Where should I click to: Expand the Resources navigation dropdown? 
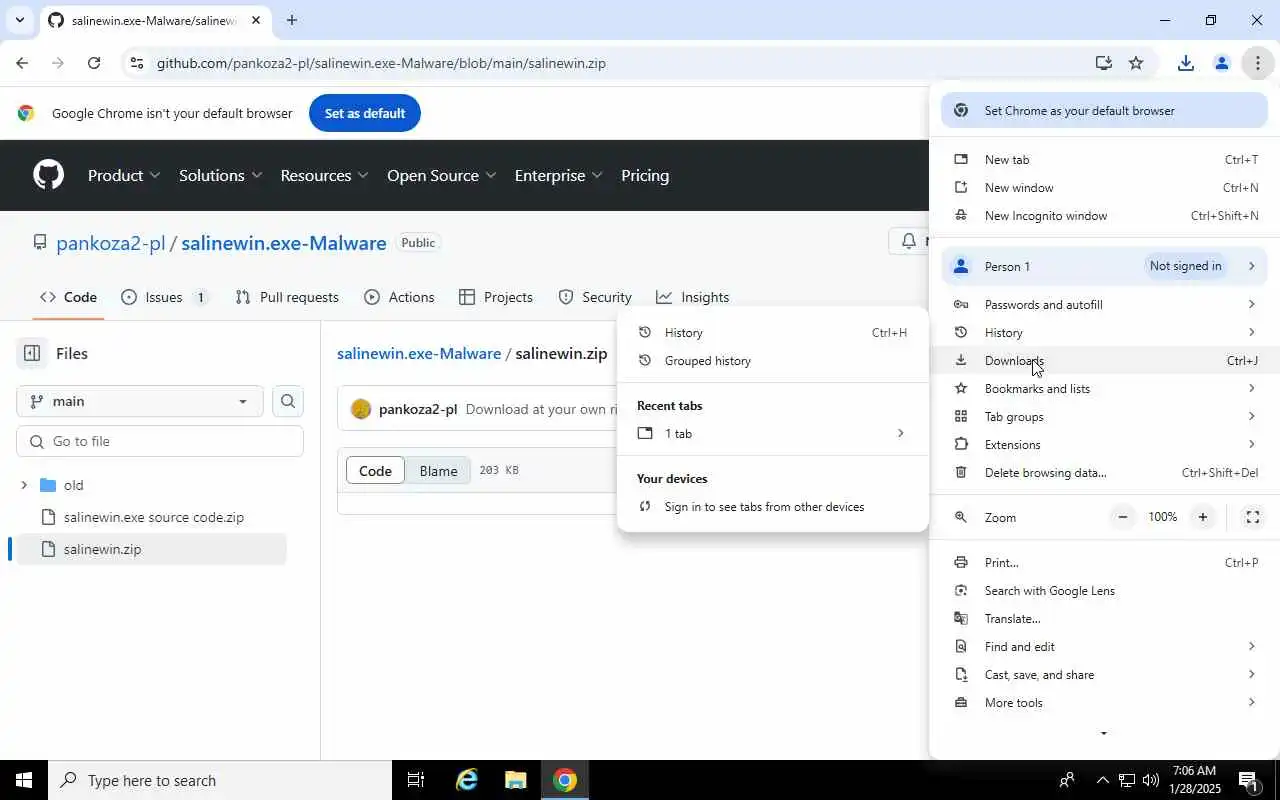click(324, 175)
